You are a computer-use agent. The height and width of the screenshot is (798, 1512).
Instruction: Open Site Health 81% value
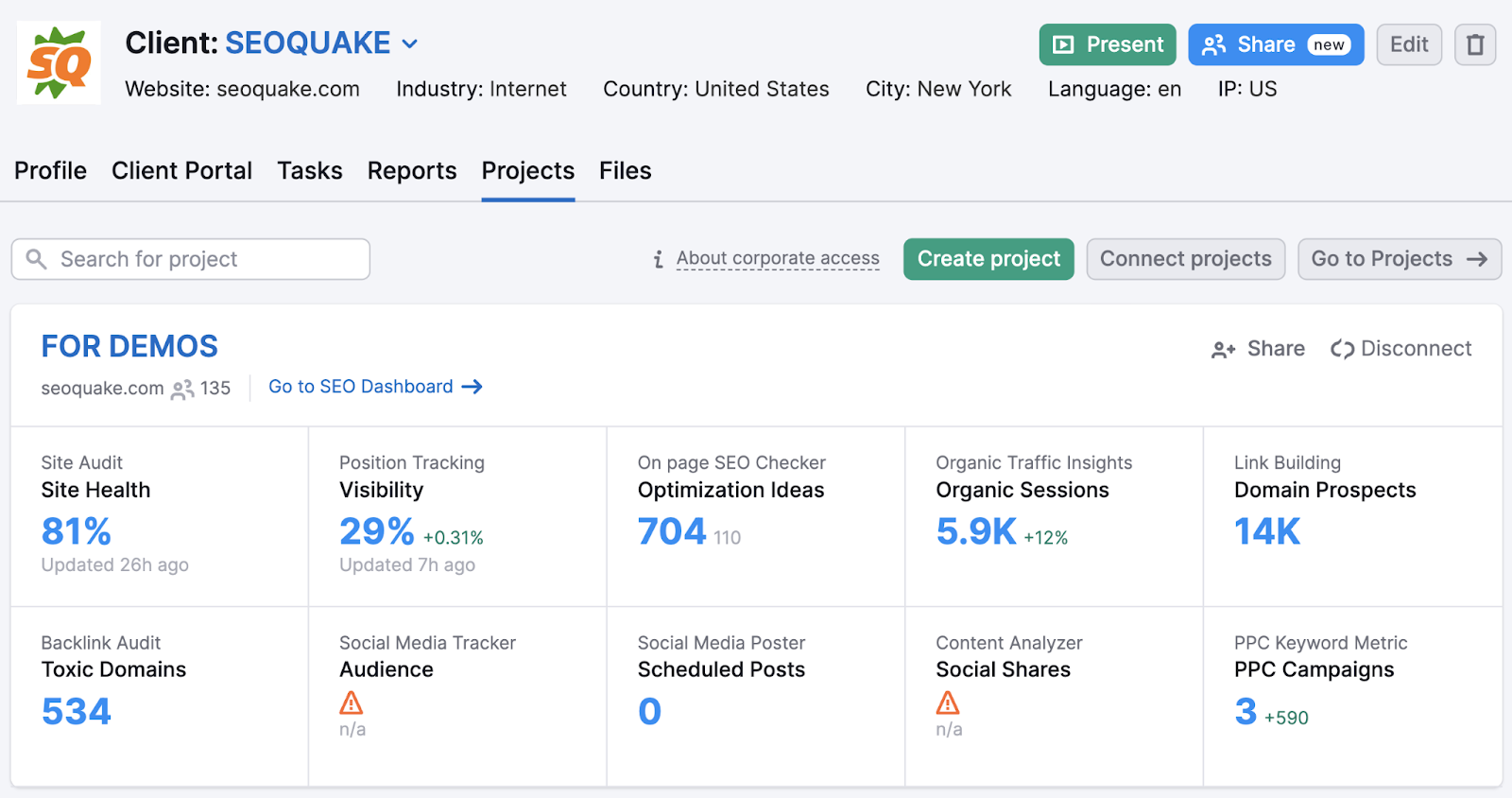point(76,531)
